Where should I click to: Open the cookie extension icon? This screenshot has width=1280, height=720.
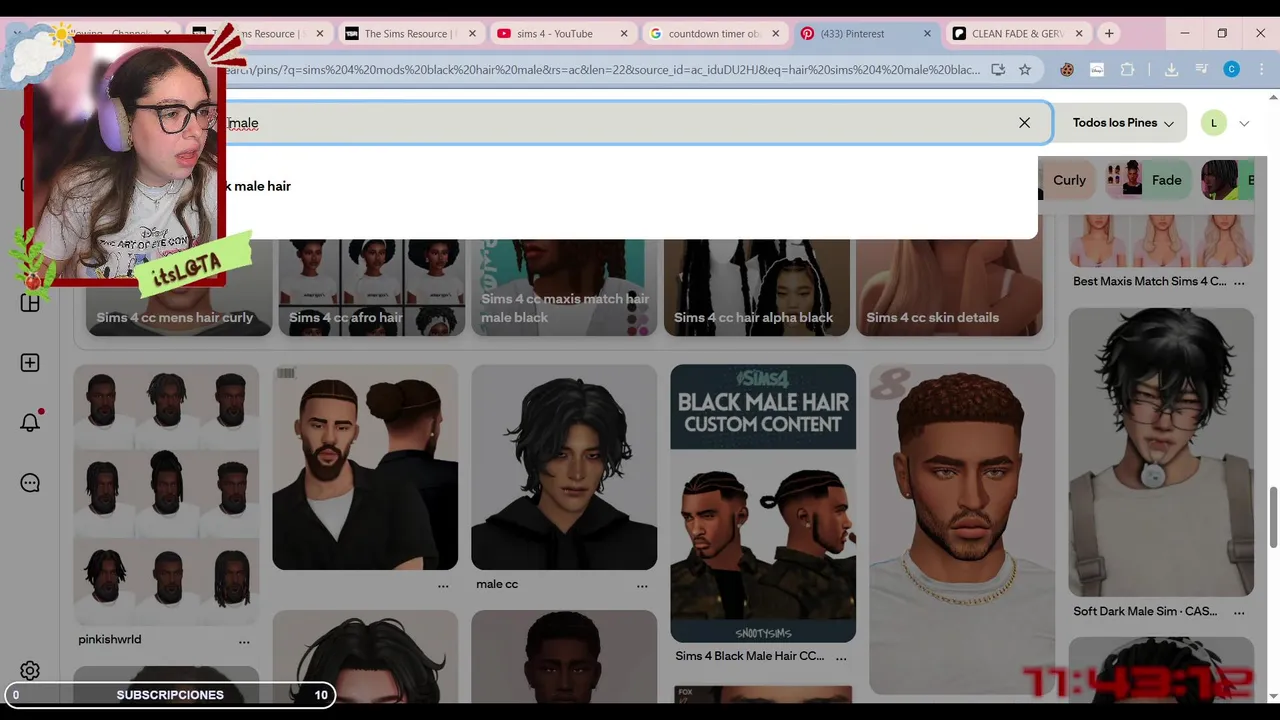[x=1067, y=69]
